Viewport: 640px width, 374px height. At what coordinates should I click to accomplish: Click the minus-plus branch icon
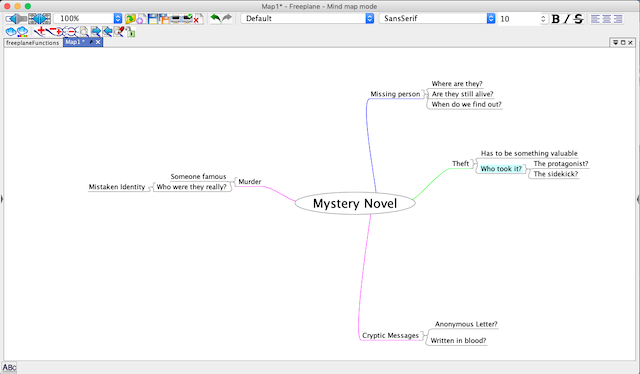pyautogui.click(x=54, y=31)
